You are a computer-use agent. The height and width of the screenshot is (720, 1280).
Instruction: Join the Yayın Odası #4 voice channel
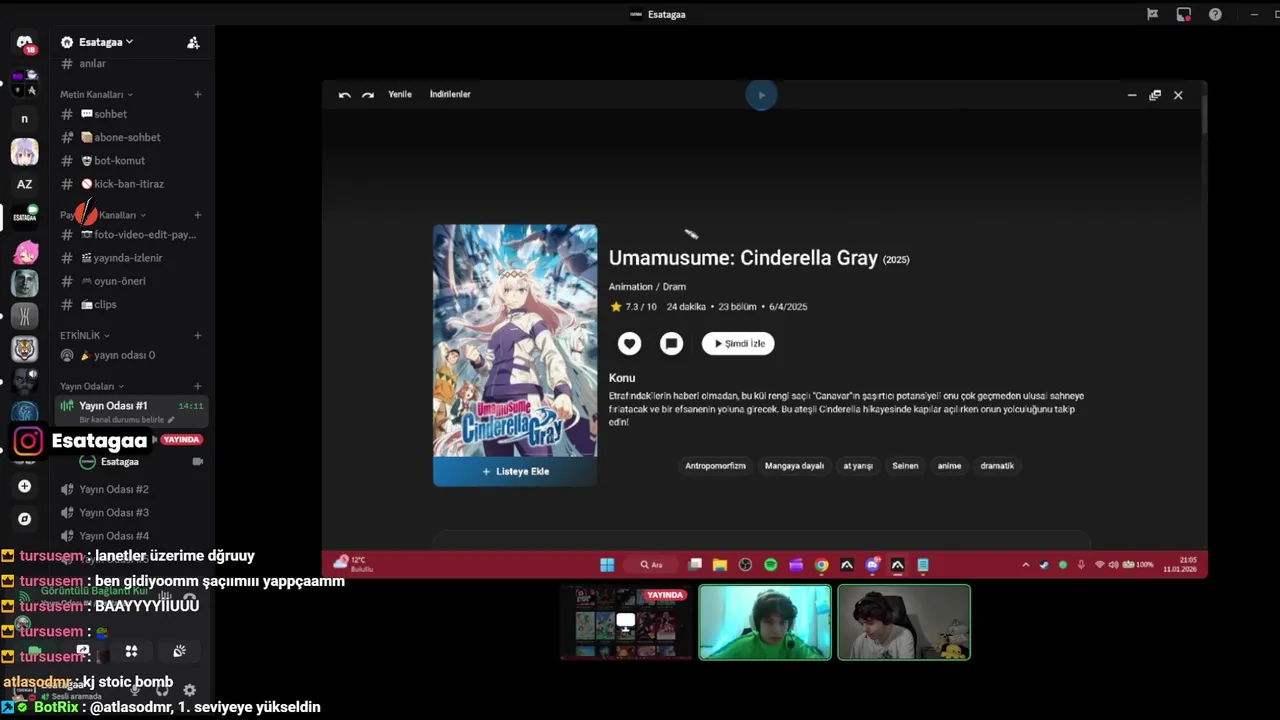pyautogui.click(x=131, y=535)
